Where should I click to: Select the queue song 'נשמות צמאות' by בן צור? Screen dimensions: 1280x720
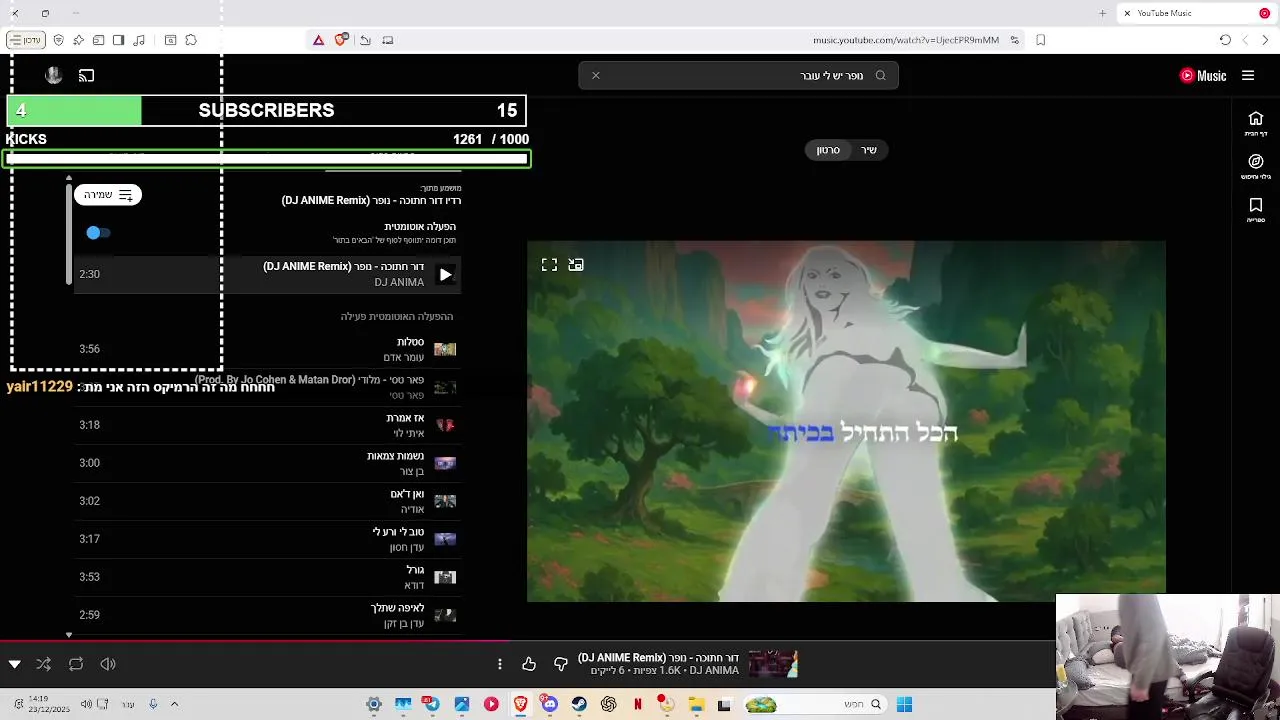click(x=268, y=463)
